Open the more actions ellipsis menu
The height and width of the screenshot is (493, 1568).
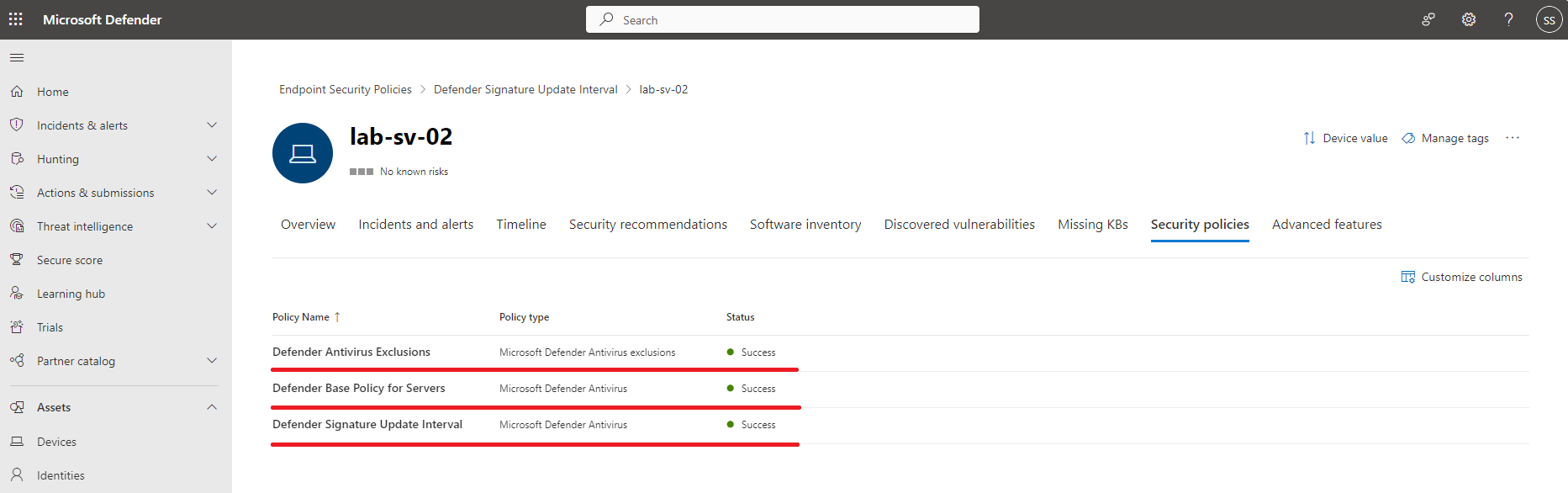click(1513, 138)
